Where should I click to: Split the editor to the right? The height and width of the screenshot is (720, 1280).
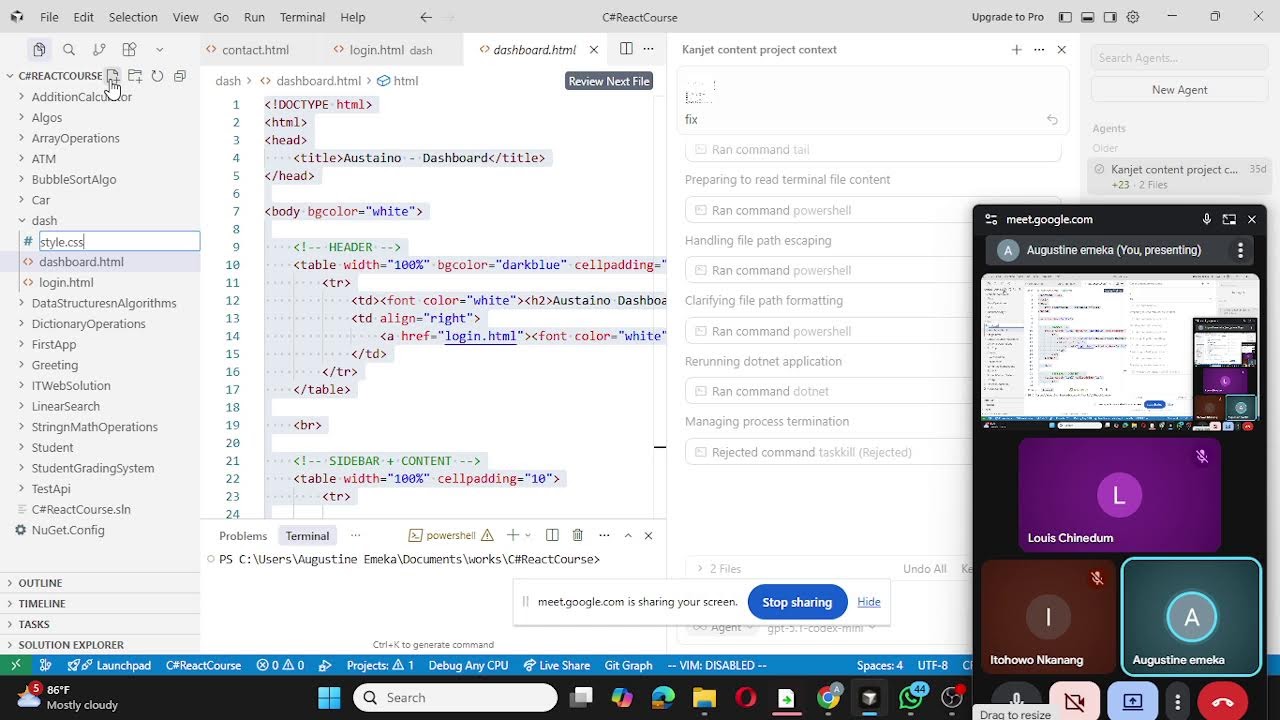pyautogui.click(x=626, y=49)
